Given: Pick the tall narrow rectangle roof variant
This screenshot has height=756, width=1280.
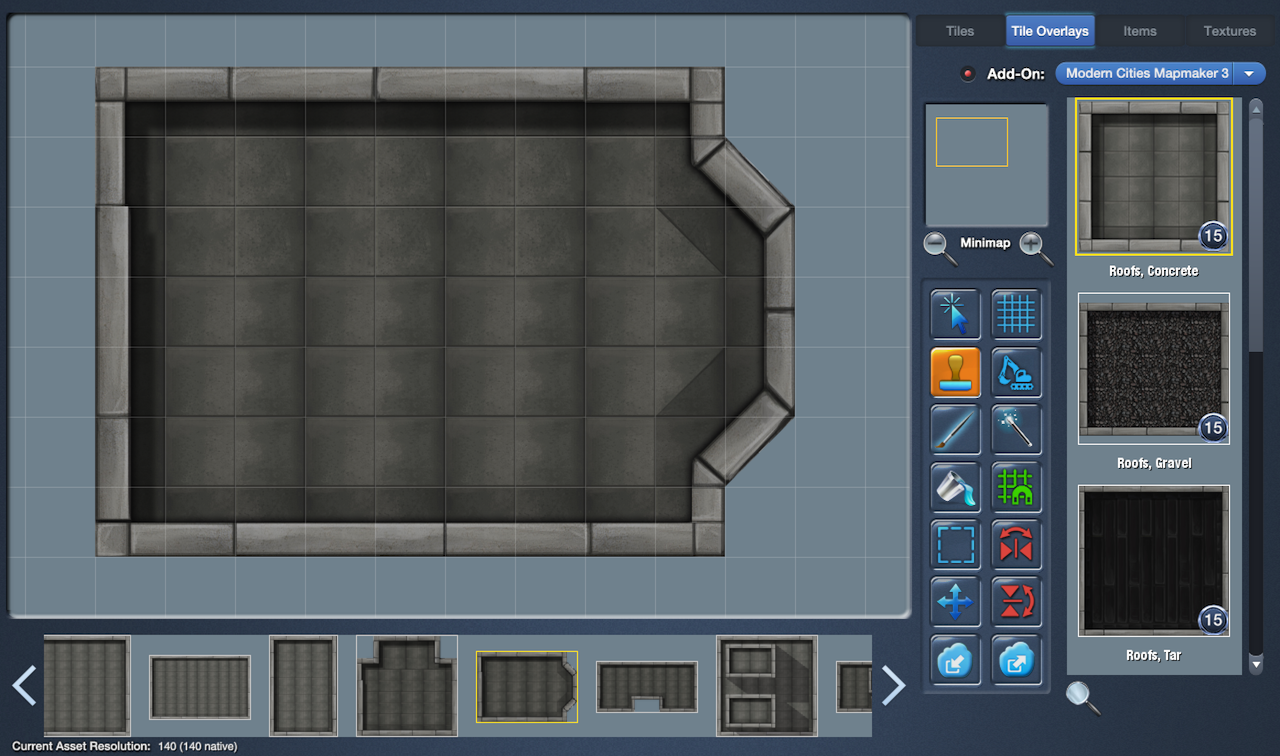Looking at the screenshot, I should coord(304,686).
